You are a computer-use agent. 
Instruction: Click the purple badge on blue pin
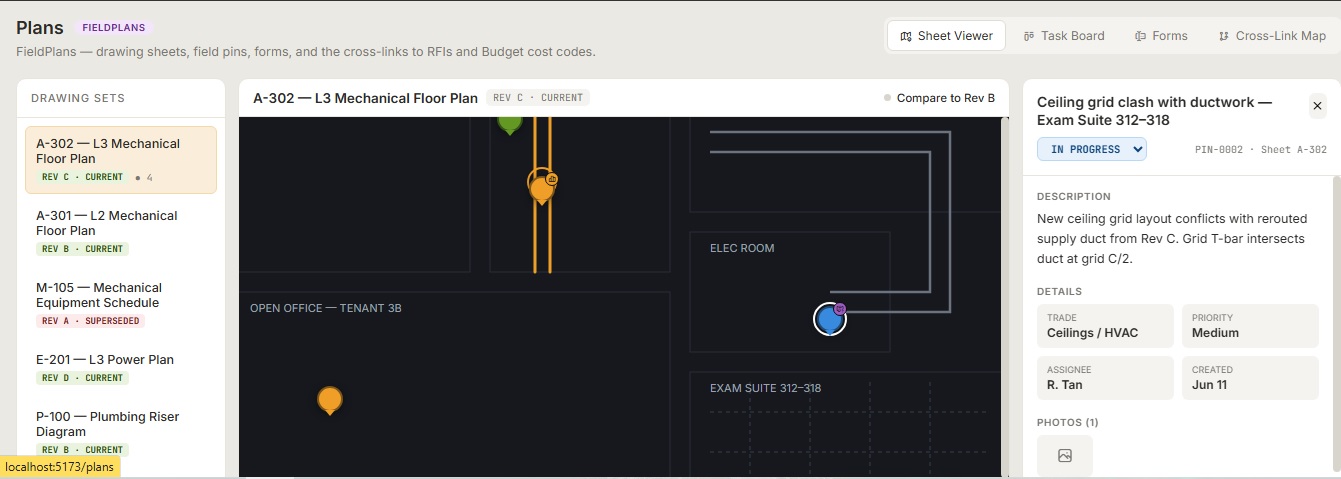pyautogui.click(x=840, y=309)
